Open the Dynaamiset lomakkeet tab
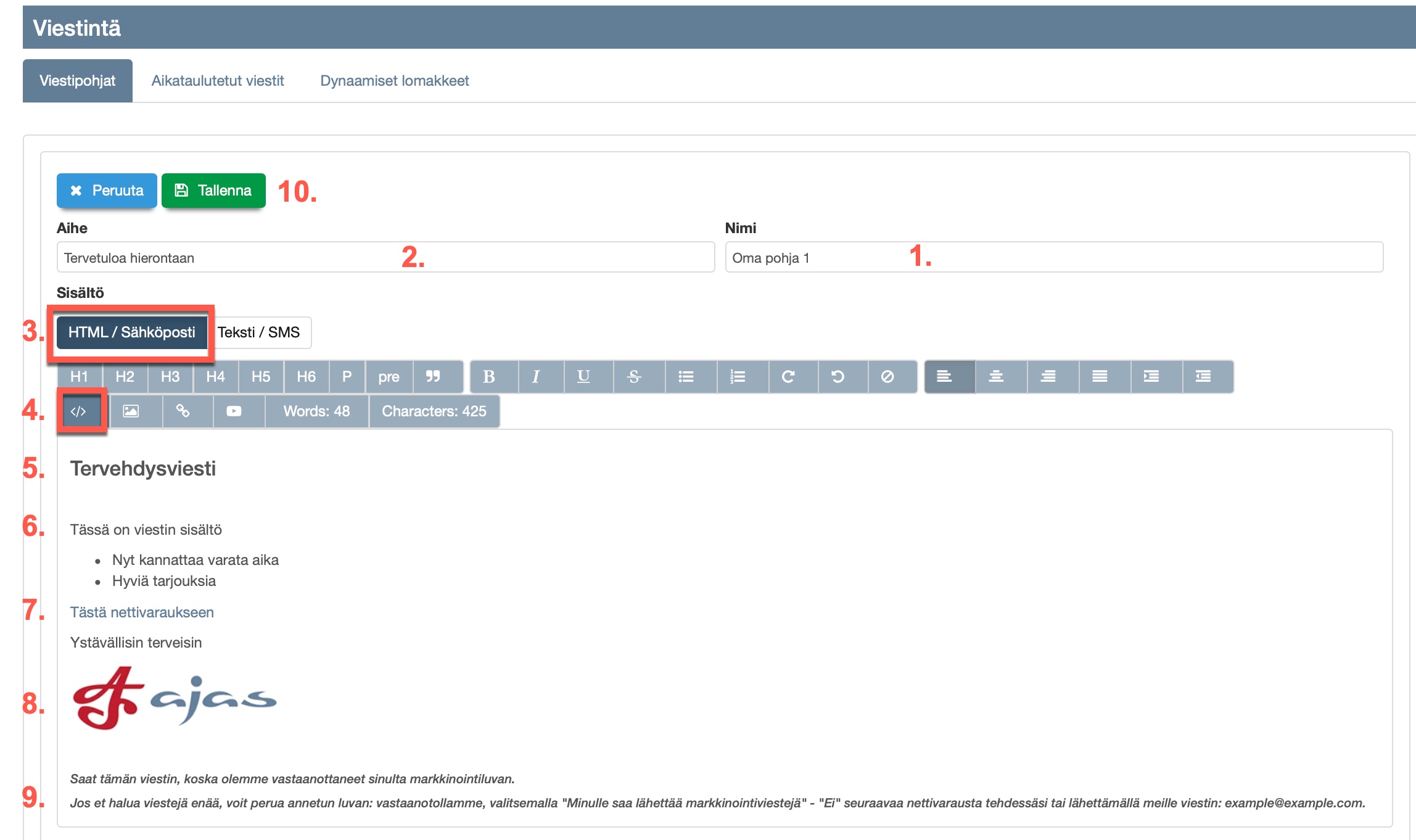The width and height of the screenshot is (1416, 840). point(395,81)
